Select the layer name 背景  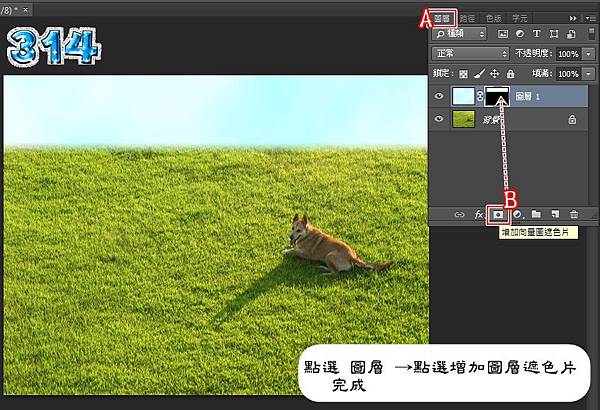click(491, 120)
